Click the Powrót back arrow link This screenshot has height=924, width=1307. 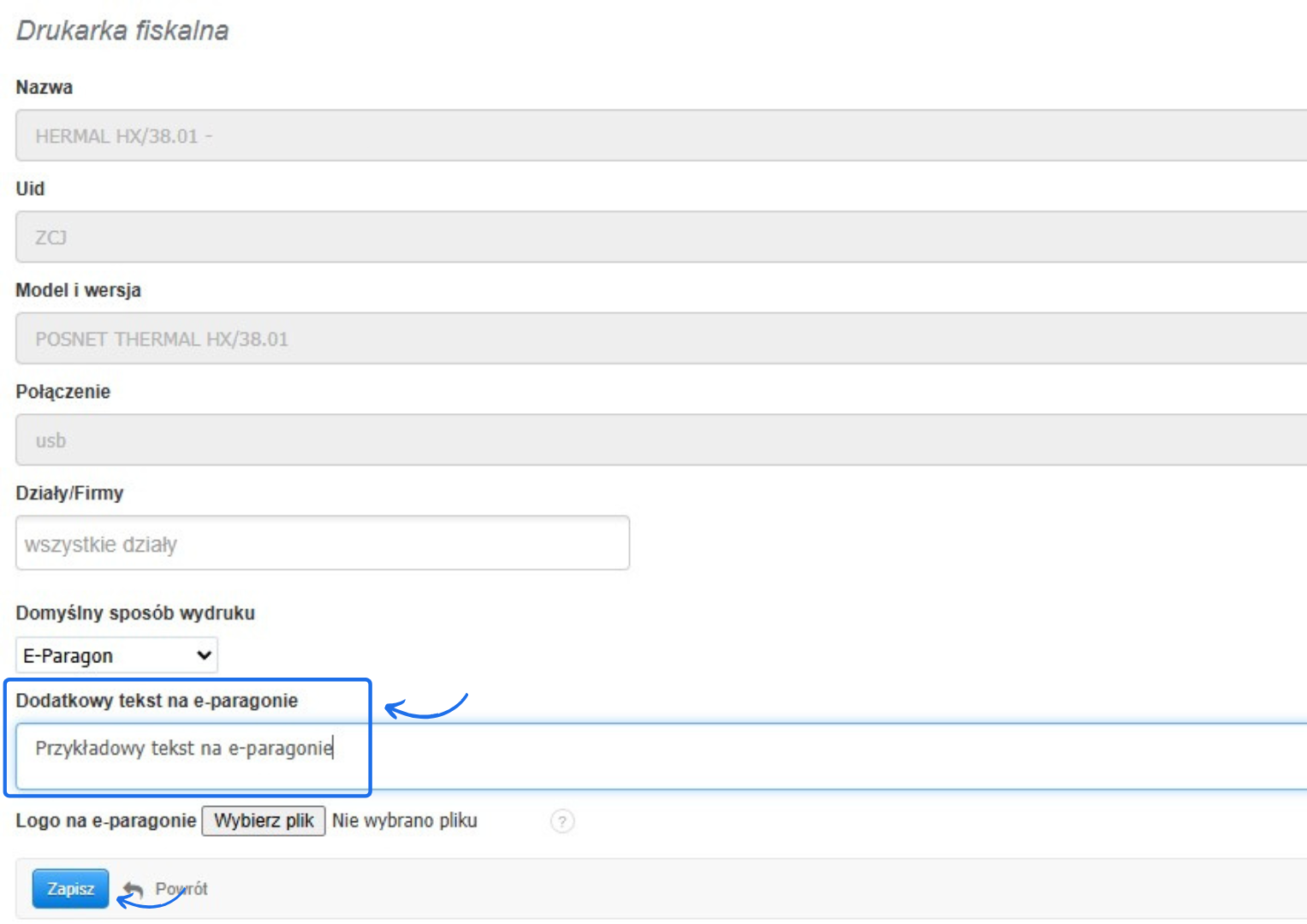[x=167, y=889]
